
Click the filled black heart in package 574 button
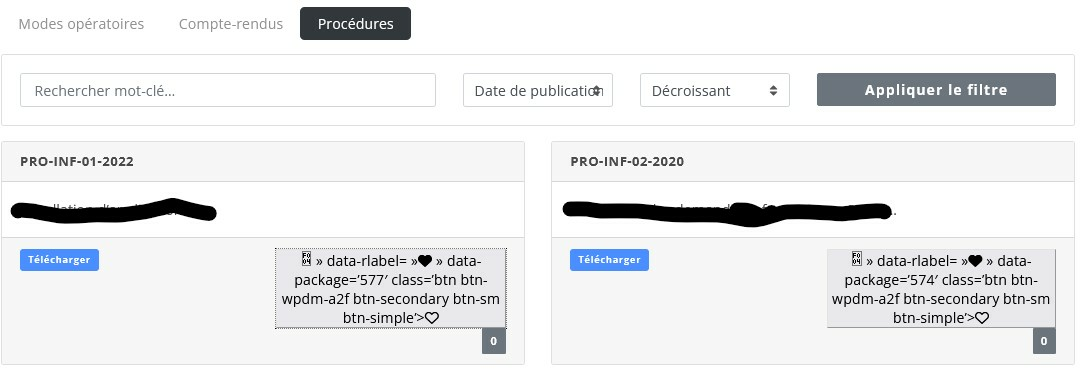pos(975,261)
